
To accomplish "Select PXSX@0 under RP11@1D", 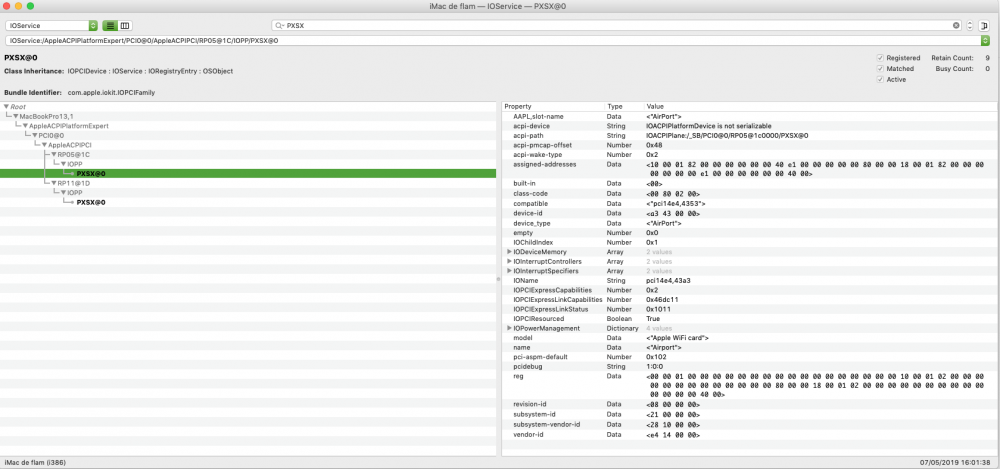I will 91,202.
